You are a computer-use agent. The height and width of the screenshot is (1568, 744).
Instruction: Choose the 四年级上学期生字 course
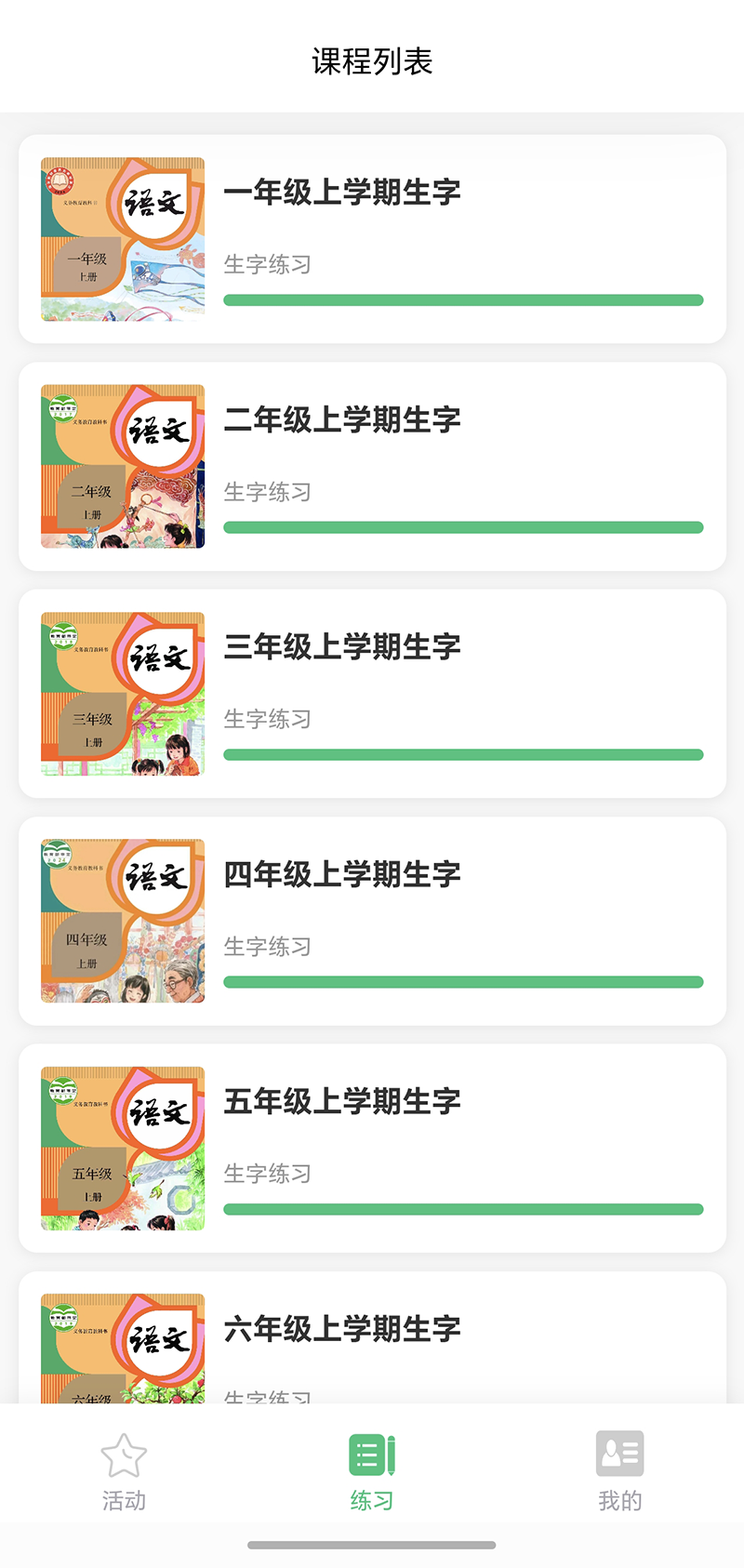342,874
